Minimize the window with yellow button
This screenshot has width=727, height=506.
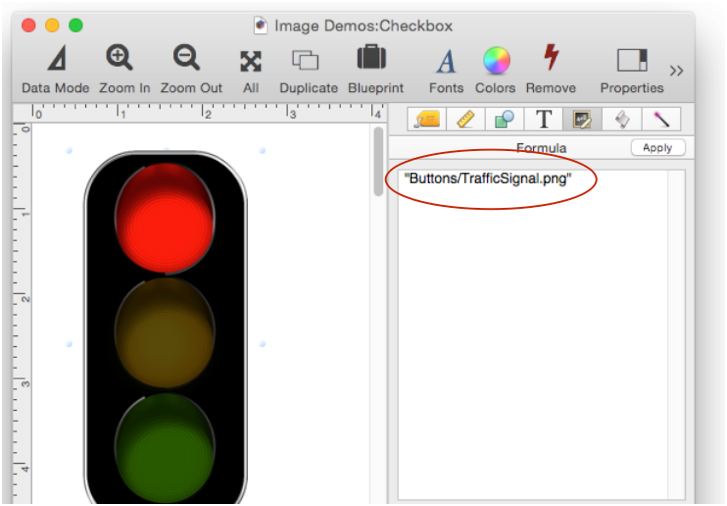[x=52, y=25]
